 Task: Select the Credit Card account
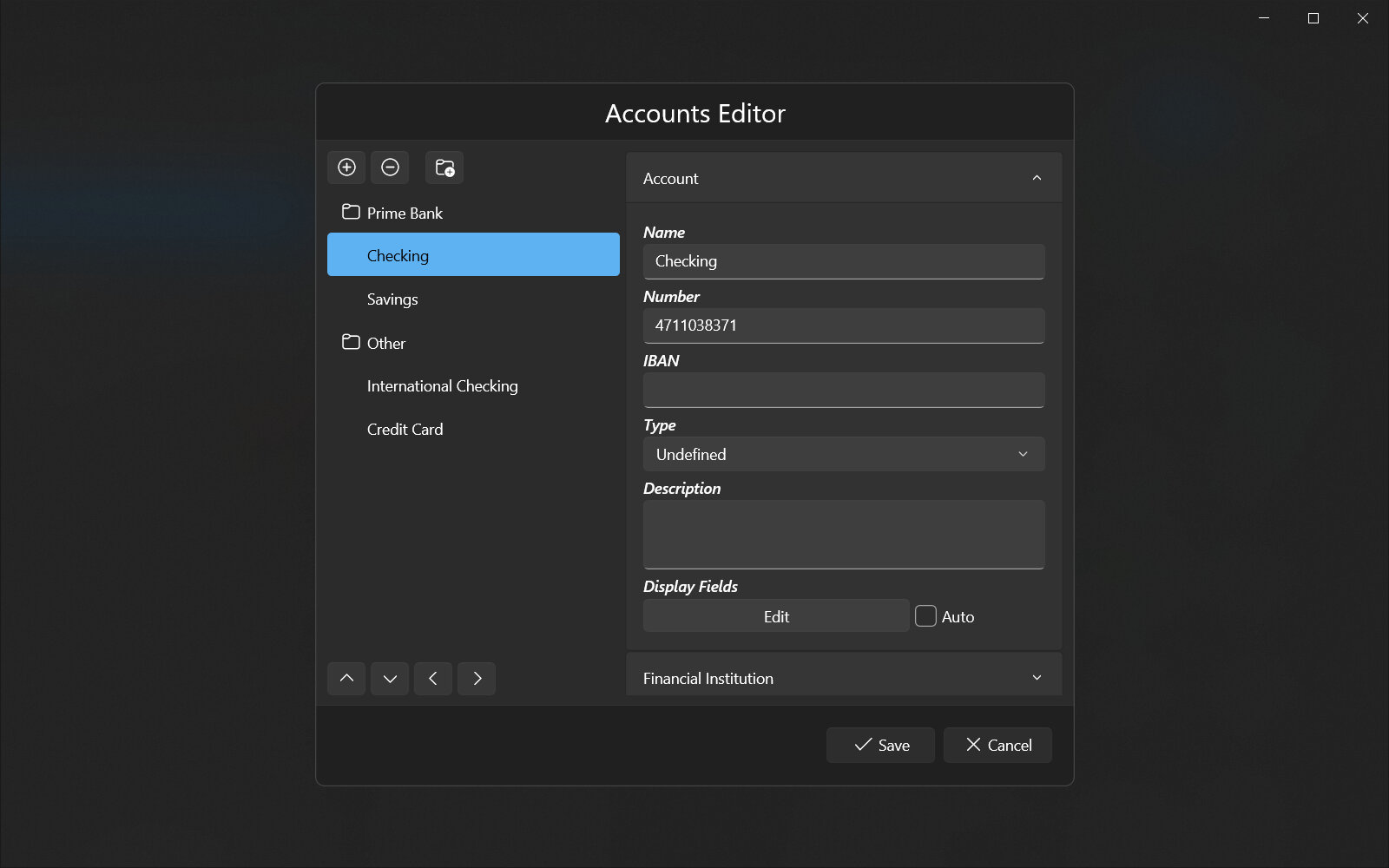point(473,430)
